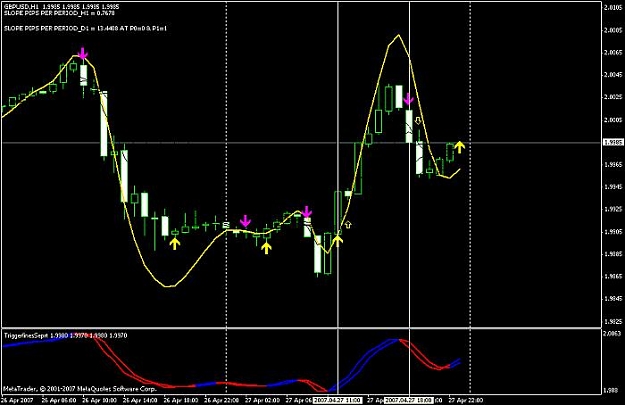This screenshot has width=625, height=405.
Task: Click the last yellow up arrow on the horizontal price line
Action: 460,147
